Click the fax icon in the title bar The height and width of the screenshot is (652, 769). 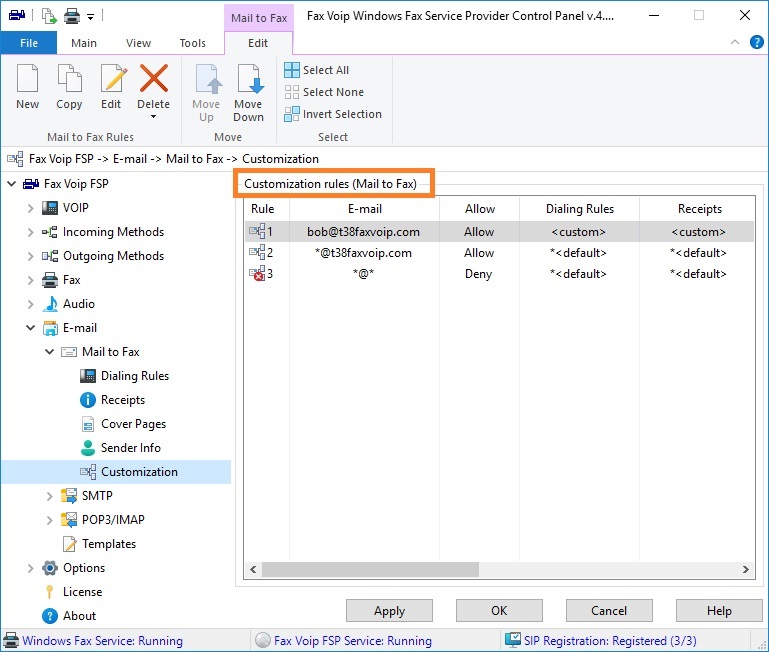click(x=17, y=15)
